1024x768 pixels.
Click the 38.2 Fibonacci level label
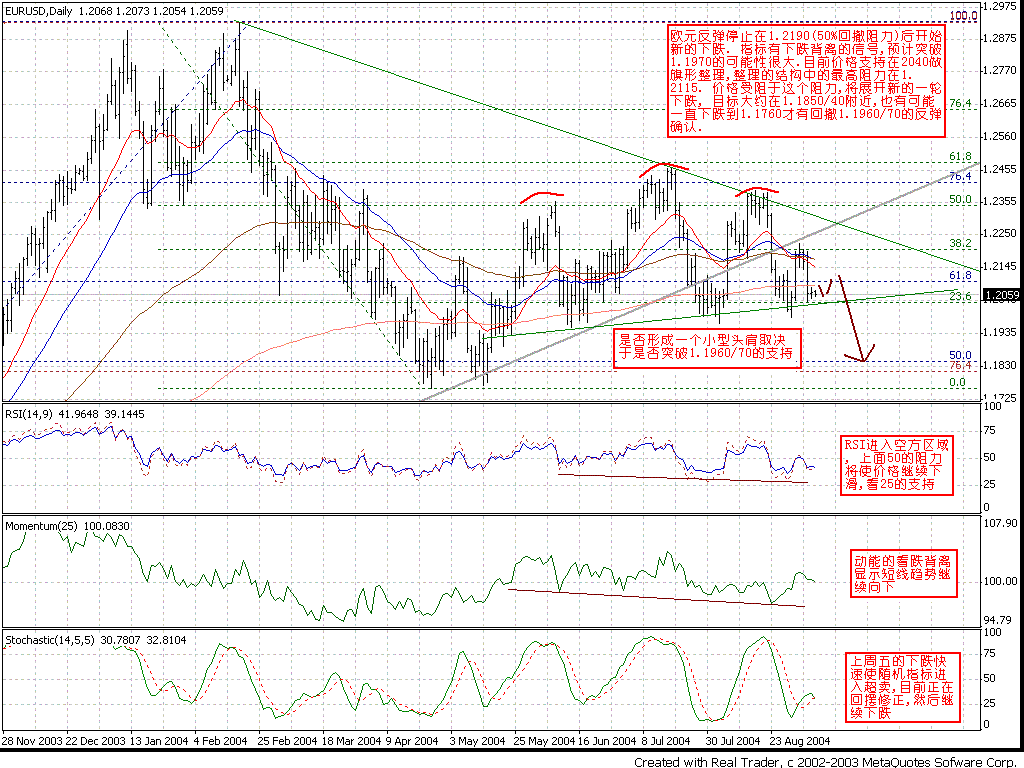[960, 243]
